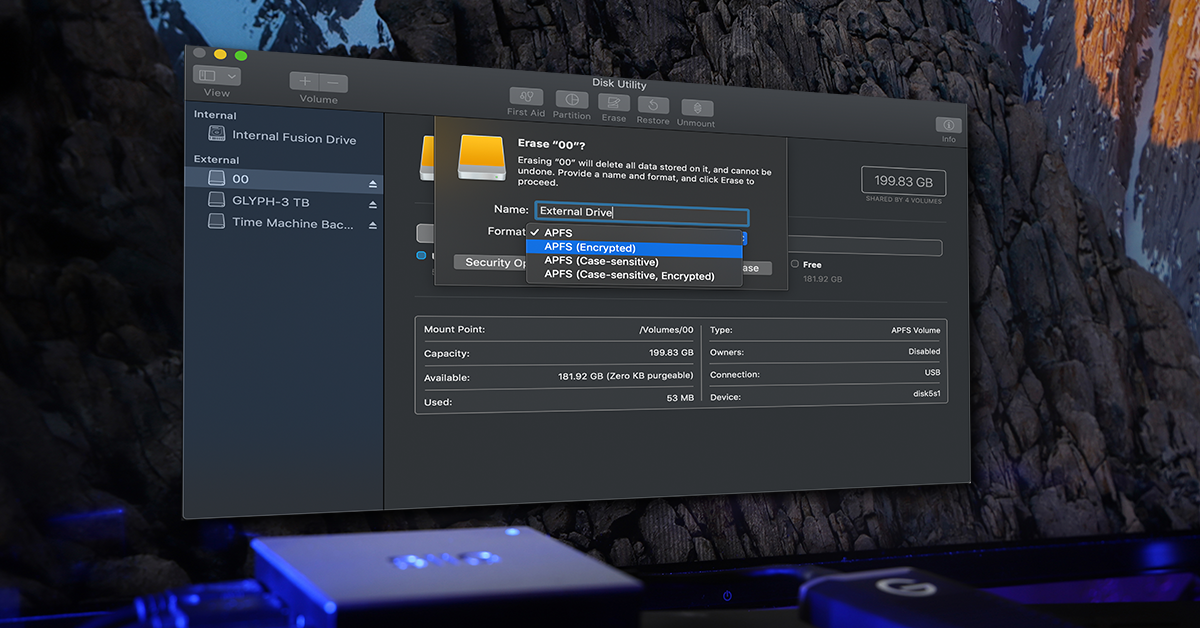This screenshot has height=628, width=1200.
Task: Click the APFS Volume type value
Action: pos(916,330)
